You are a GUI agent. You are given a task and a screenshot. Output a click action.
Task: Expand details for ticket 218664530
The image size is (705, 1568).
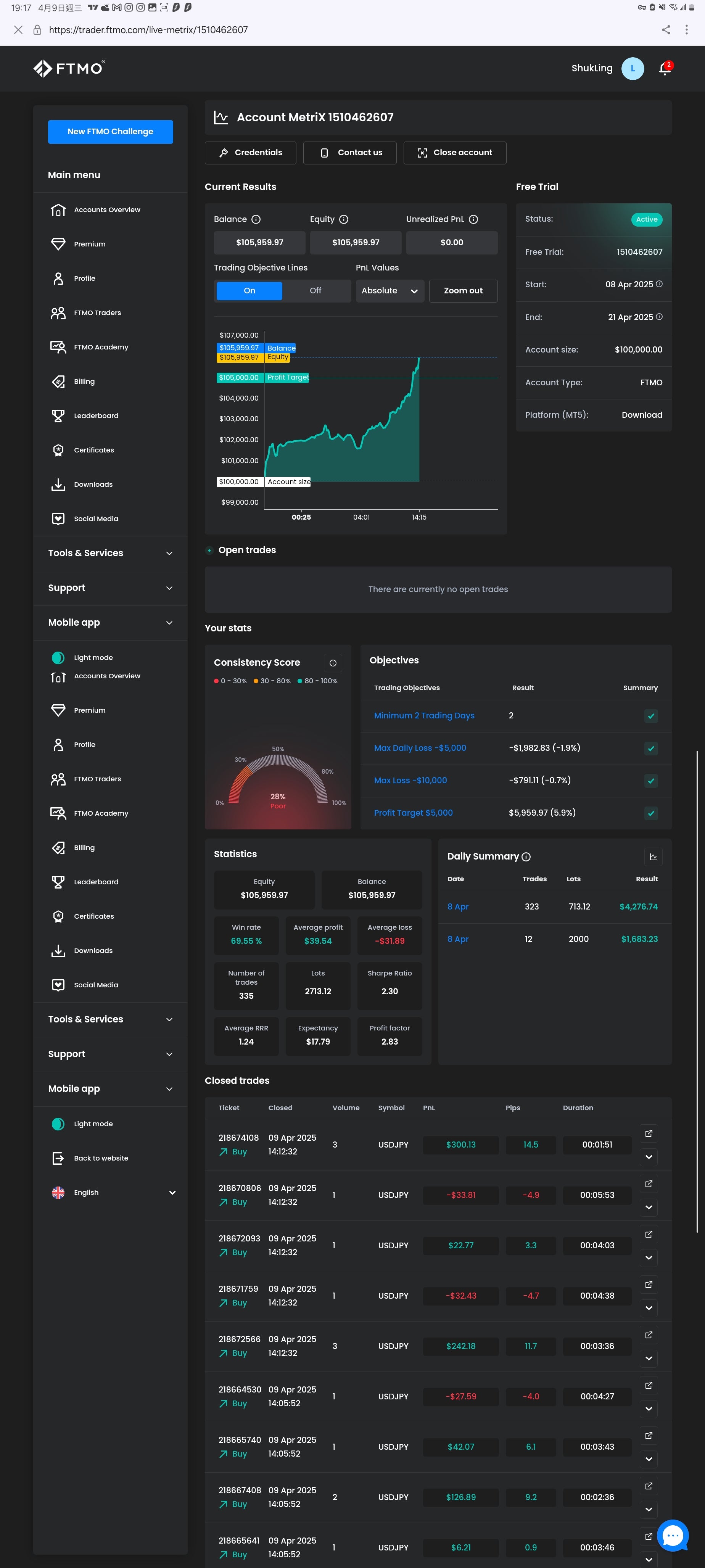point(649,1409)
